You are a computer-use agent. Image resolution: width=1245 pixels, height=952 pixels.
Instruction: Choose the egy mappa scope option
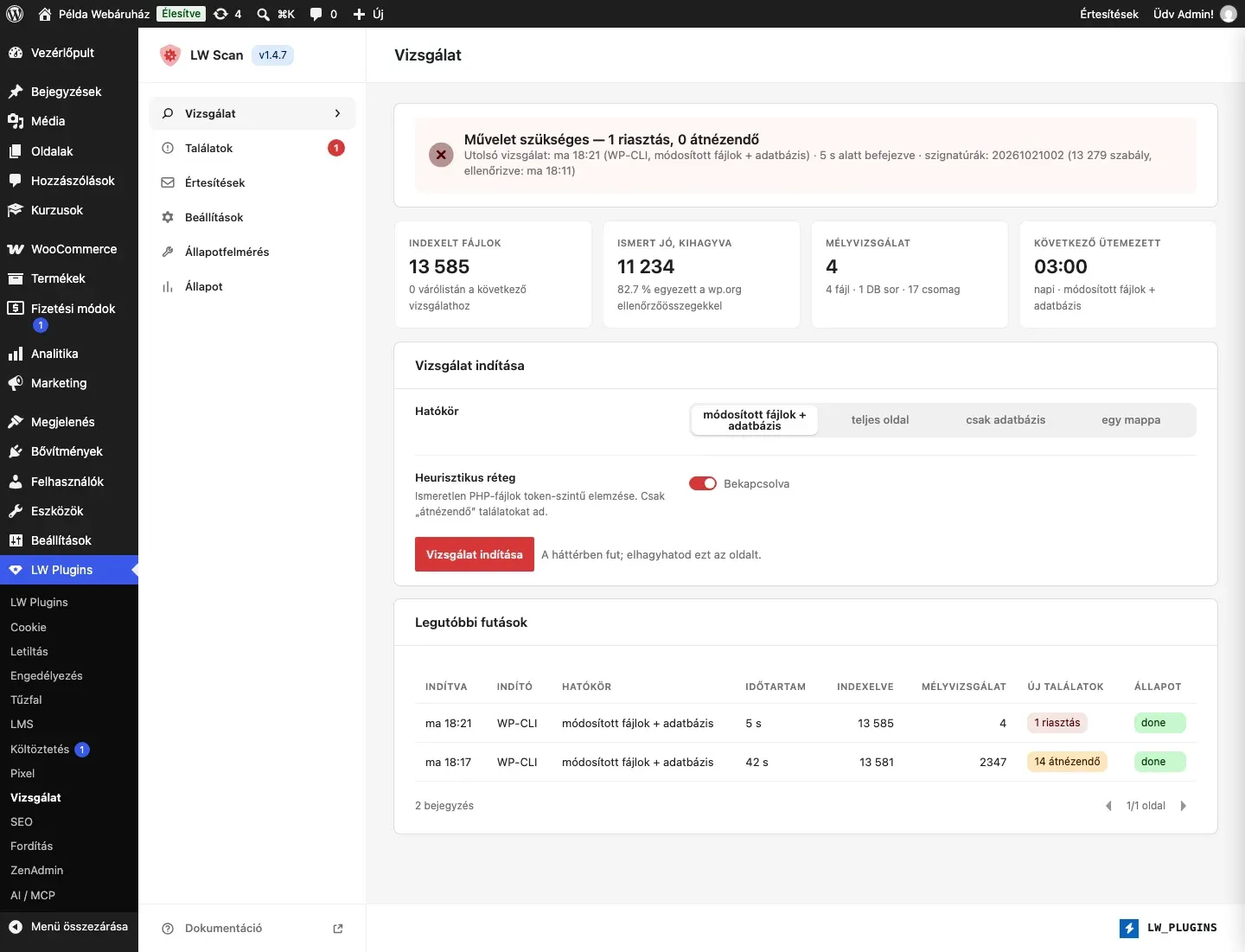(1131, 420)
